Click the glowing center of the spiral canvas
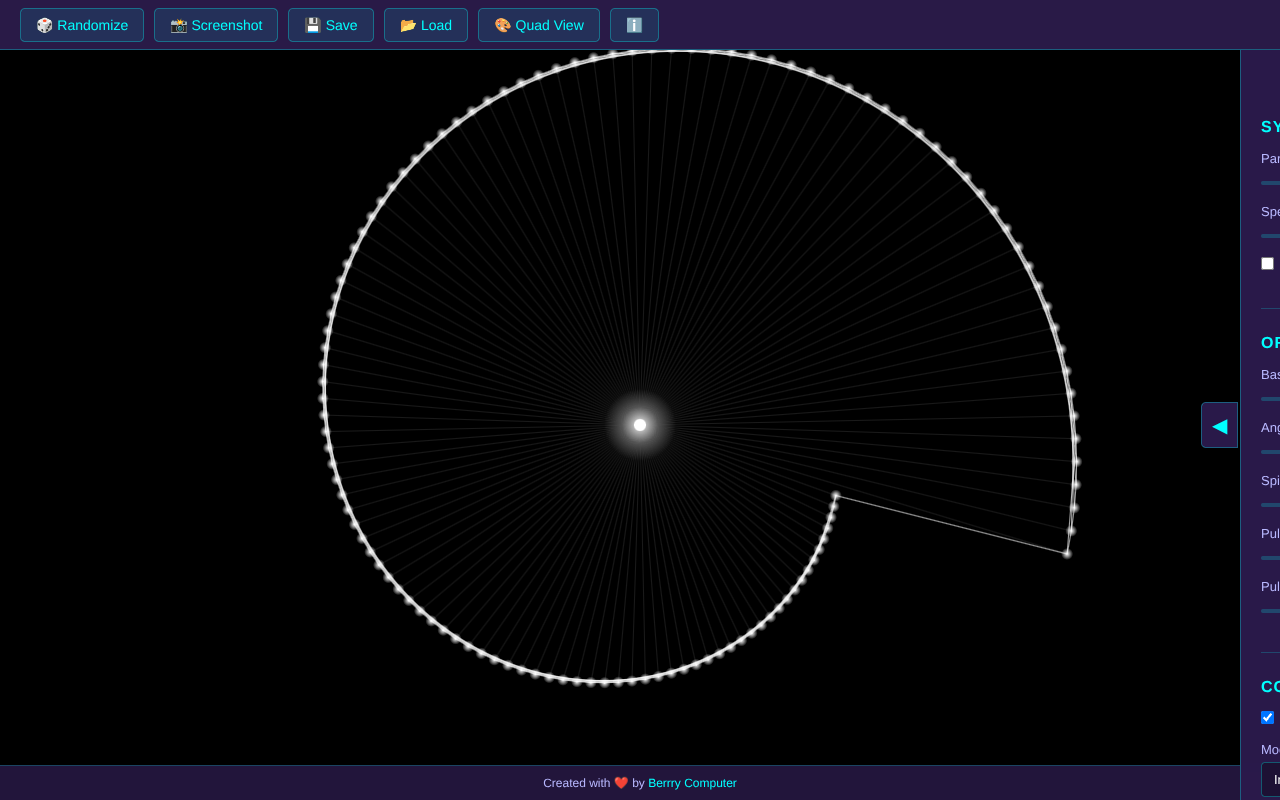This screenshot has height=800, width=1280. click(639, 424)
